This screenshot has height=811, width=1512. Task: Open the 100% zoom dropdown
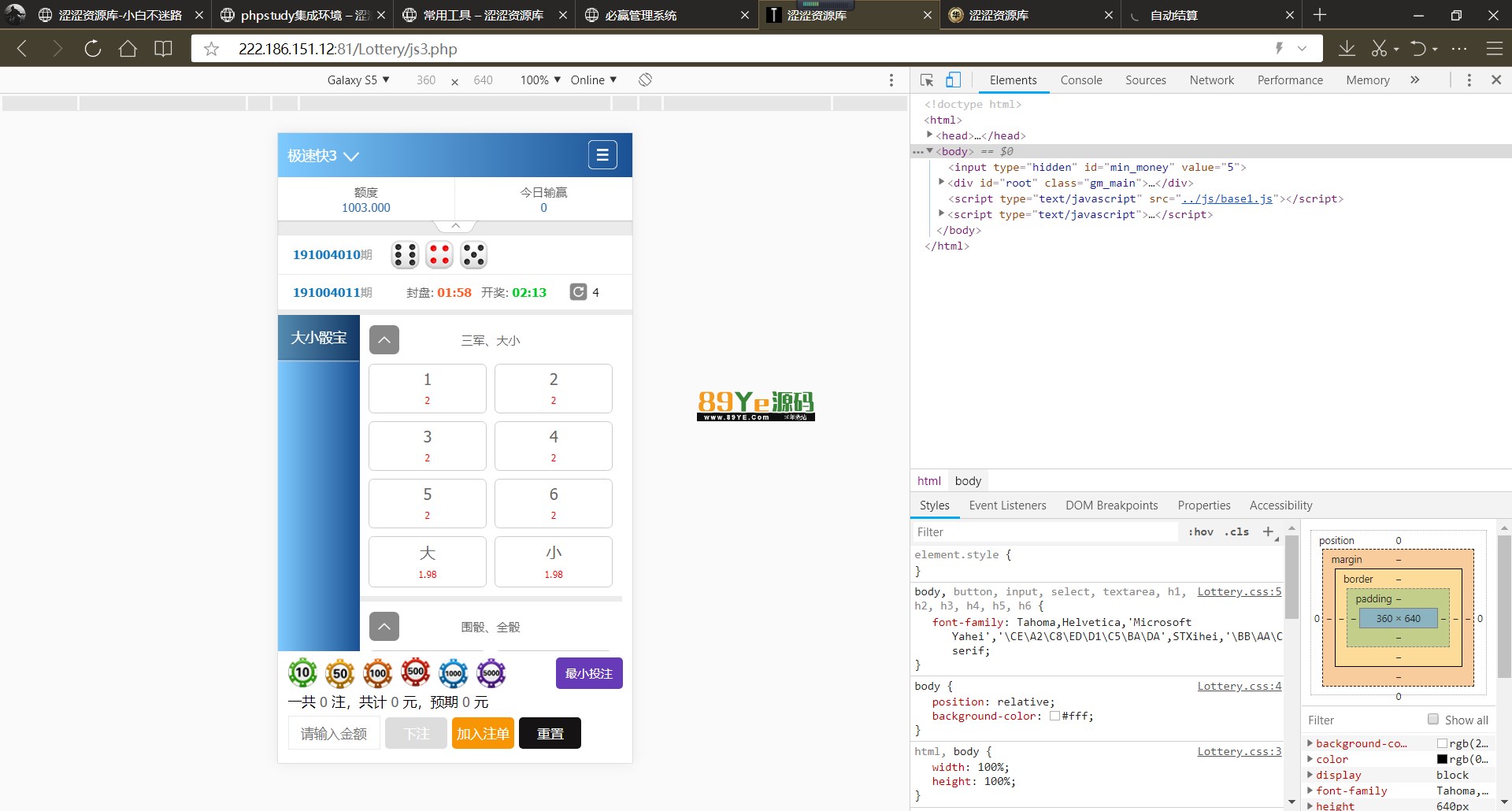click(540, 80)
